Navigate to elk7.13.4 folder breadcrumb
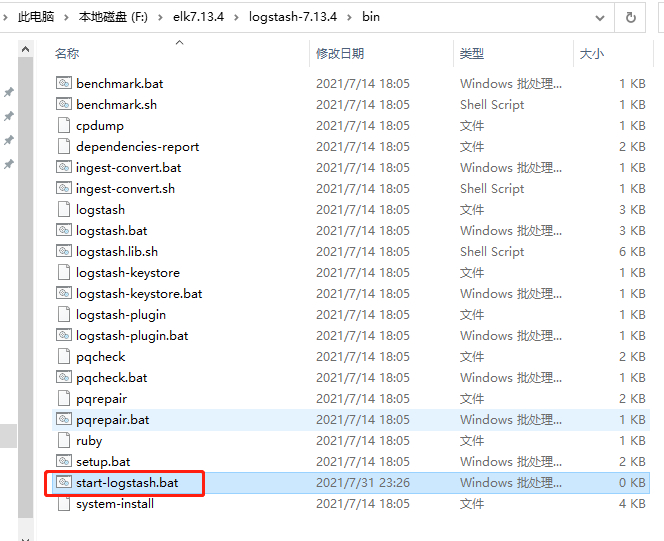 [198, 17]
